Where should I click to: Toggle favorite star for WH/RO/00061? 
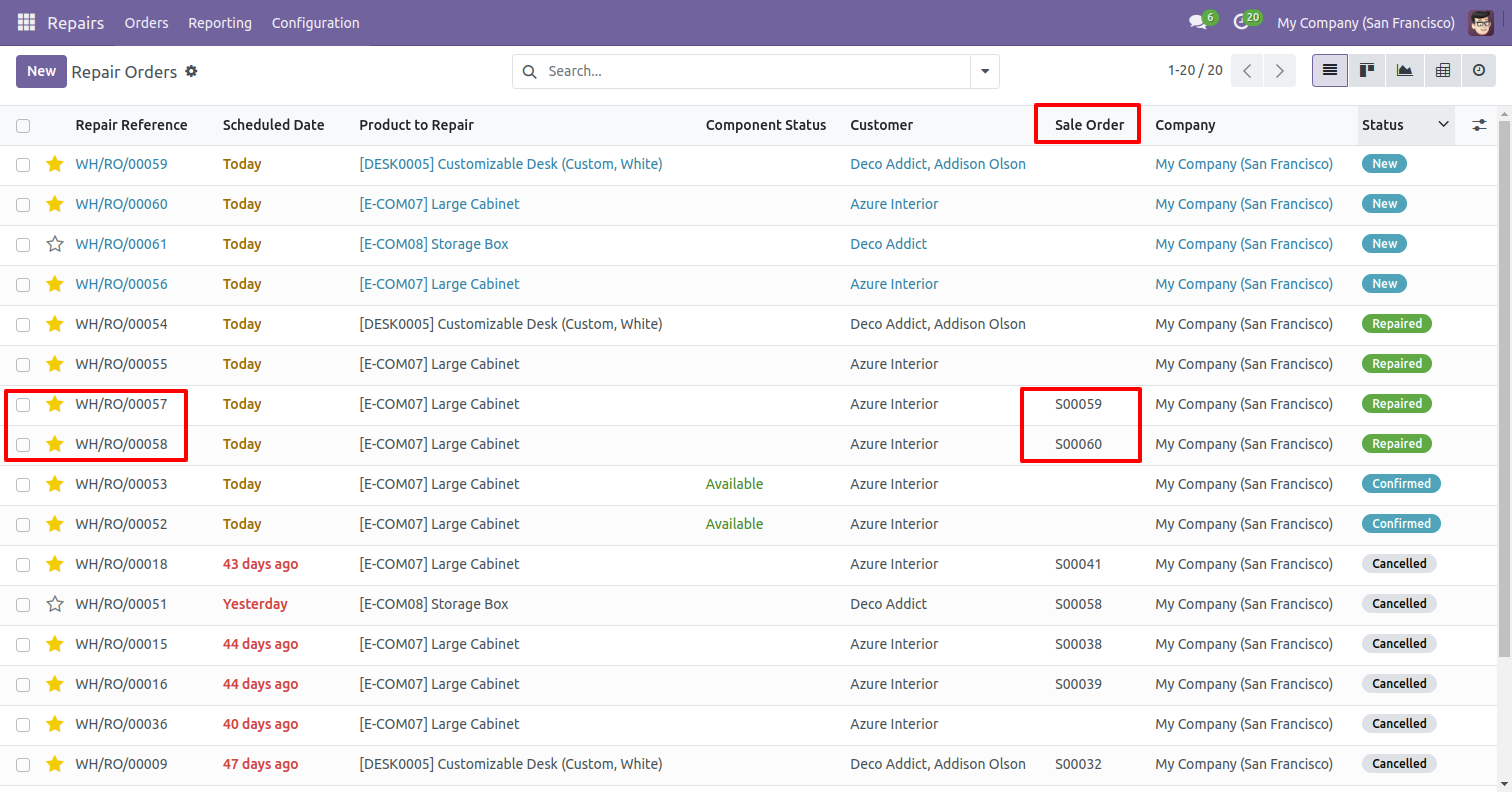click(x=55, y=244)
